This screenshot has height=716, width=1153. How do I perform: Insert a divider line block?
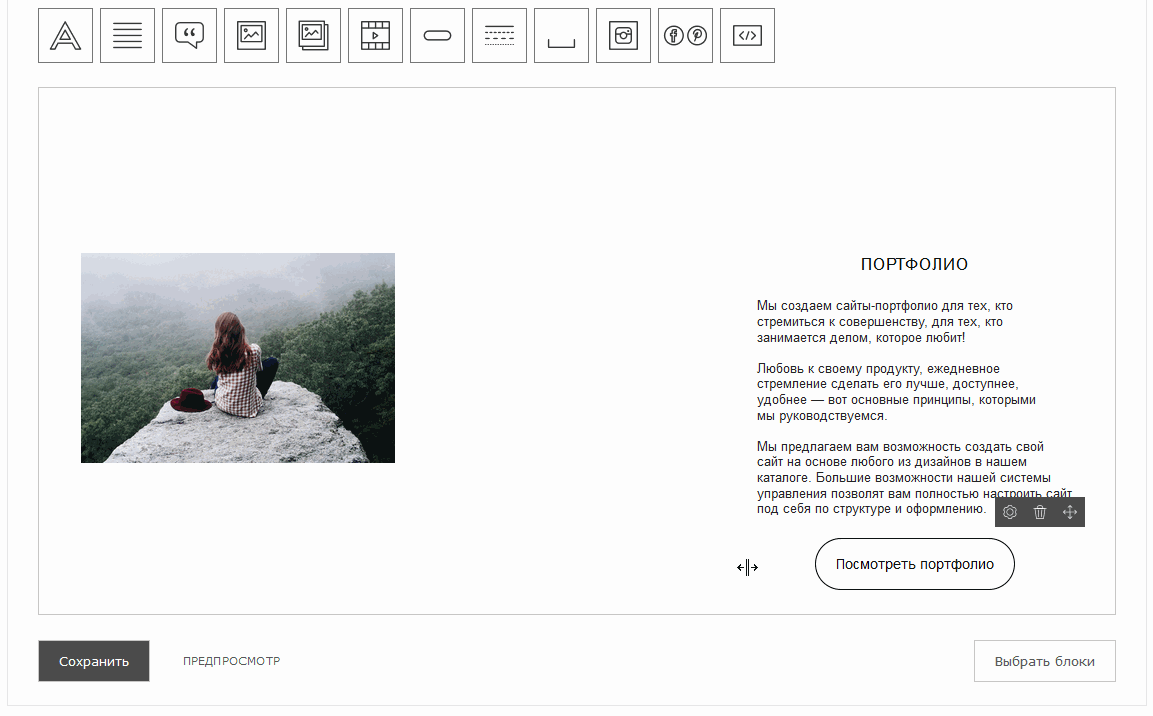tap(499, 36)
